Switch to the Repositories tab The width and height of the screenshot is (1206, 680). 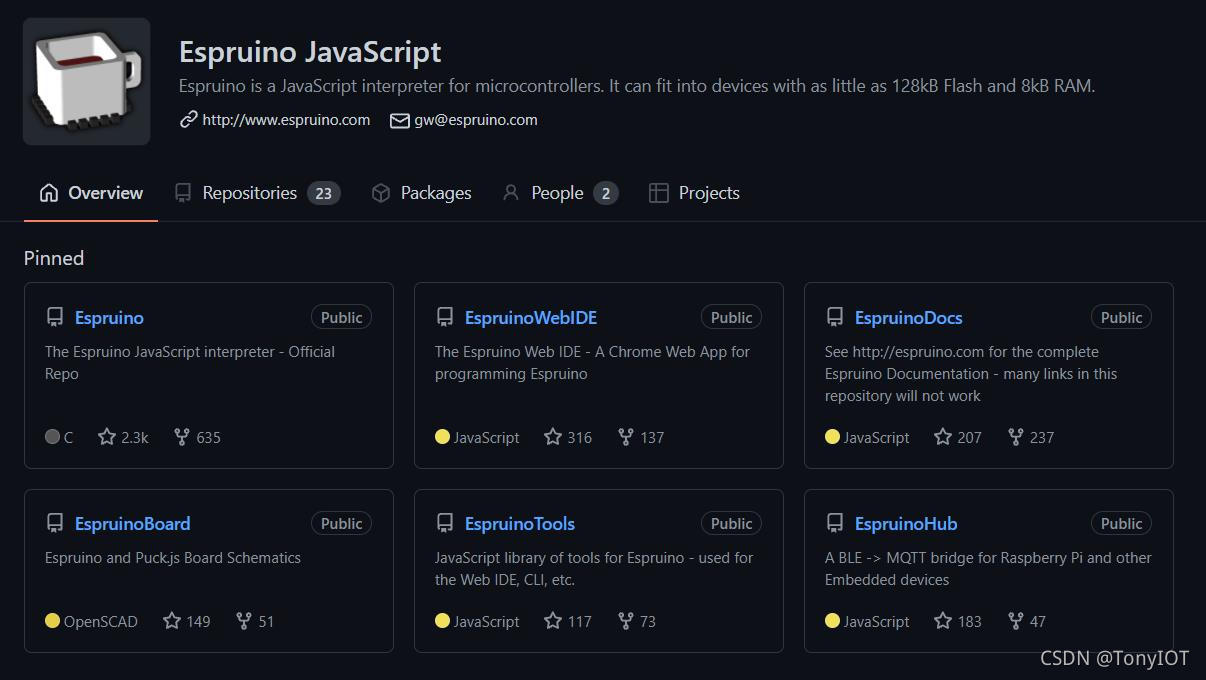coord(257,193)
